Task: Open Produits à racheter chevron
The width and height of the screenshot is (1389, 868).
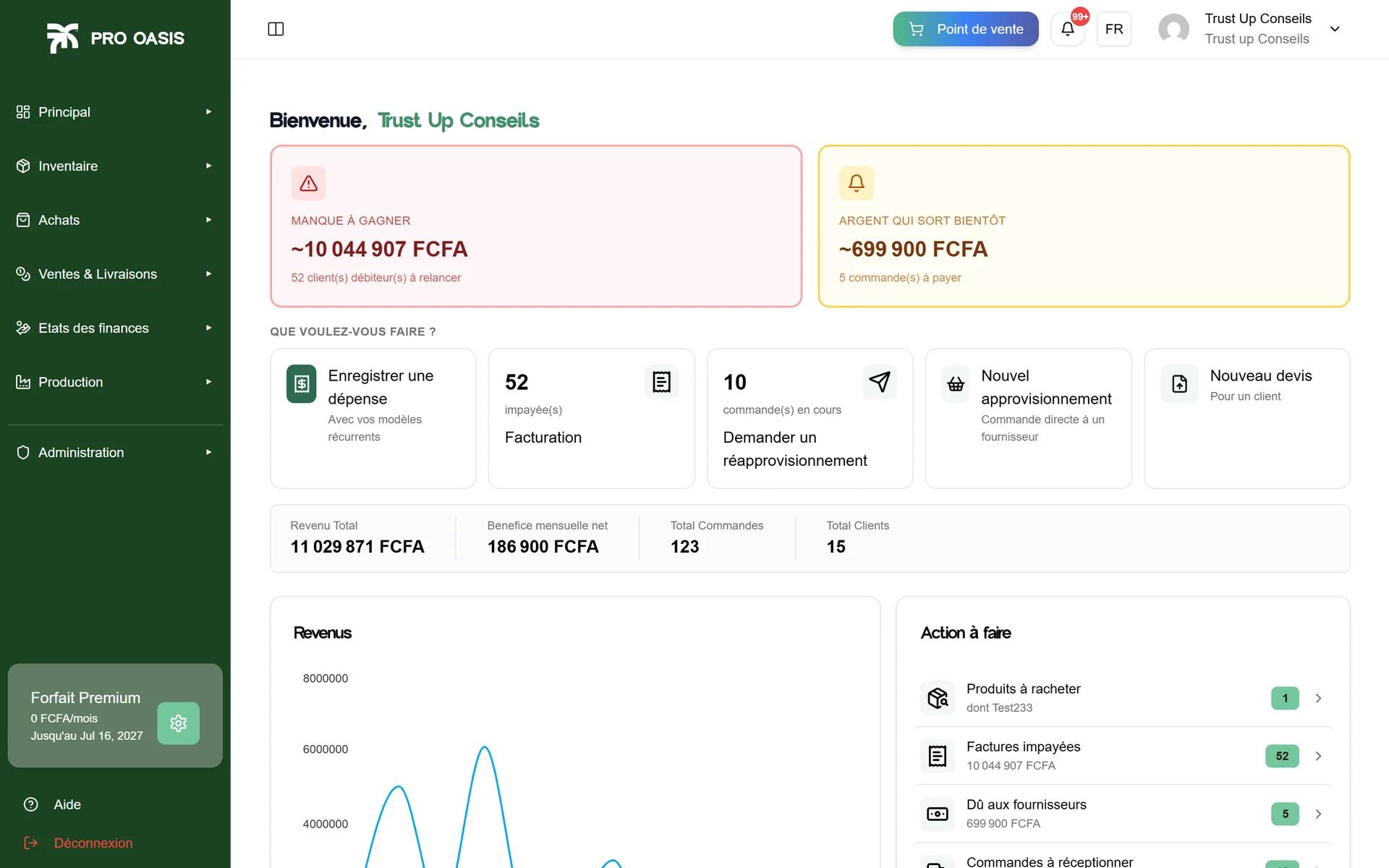Action: [1318, 698]
